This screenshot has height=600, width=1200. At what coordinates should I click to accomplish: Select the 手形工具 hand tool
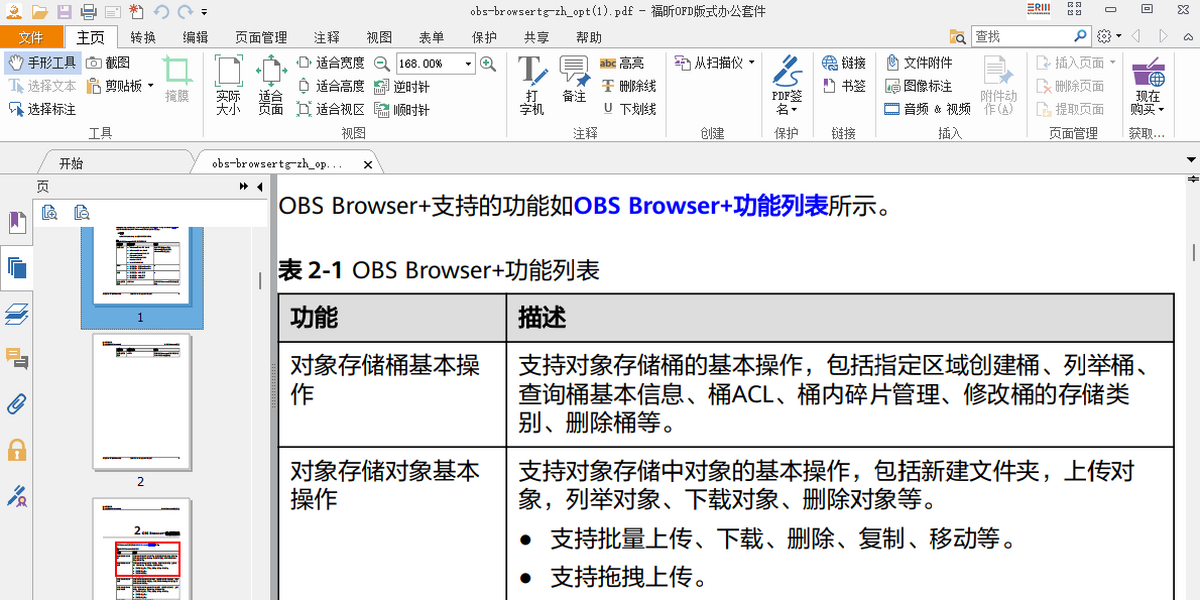(42, 62)
